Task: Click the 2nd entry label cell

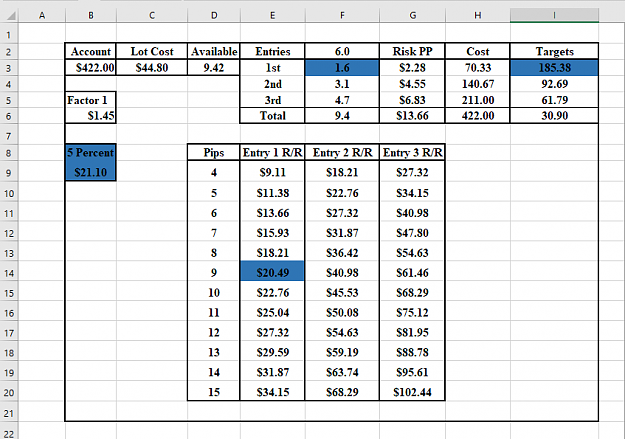Action: click(x=273, y=84)
